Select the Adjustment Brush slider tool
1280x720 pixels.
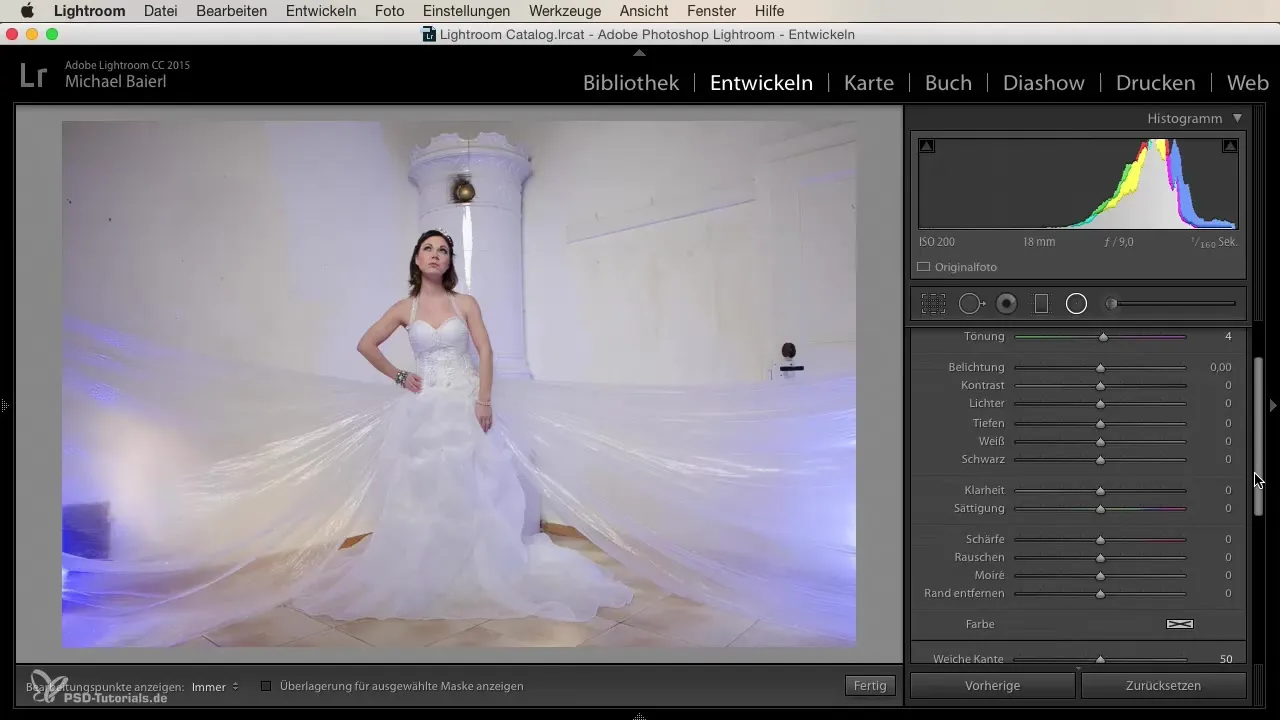click(1171, 304)
